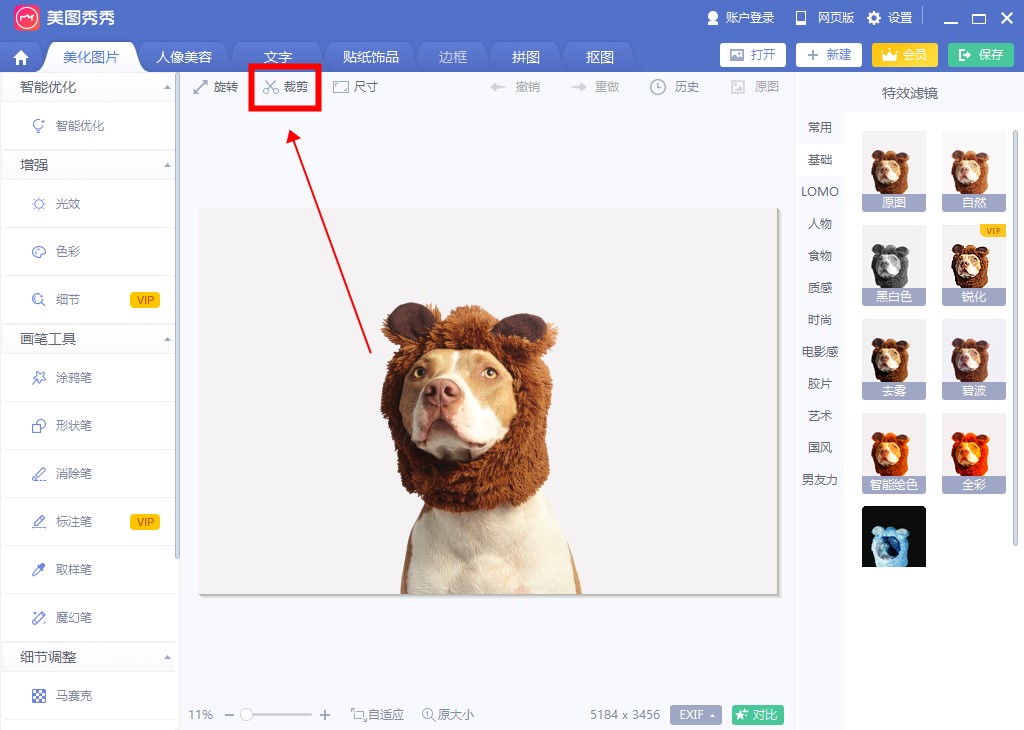Open the EXIF dropdown

[696, 715]
